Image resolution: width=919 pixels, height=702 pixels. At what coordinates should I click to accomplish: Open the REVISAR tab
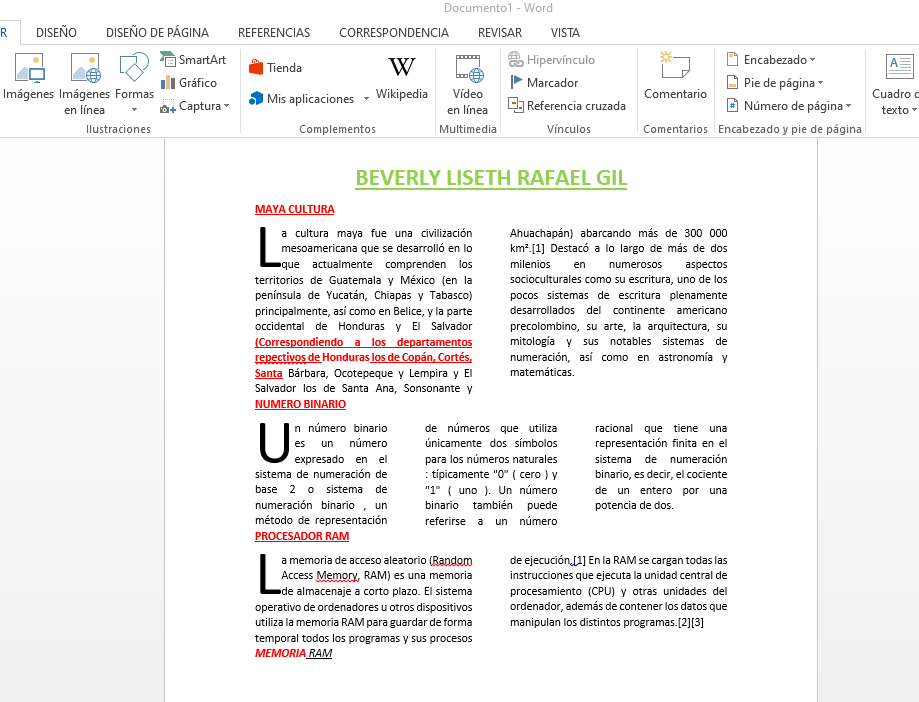(500, 33)
